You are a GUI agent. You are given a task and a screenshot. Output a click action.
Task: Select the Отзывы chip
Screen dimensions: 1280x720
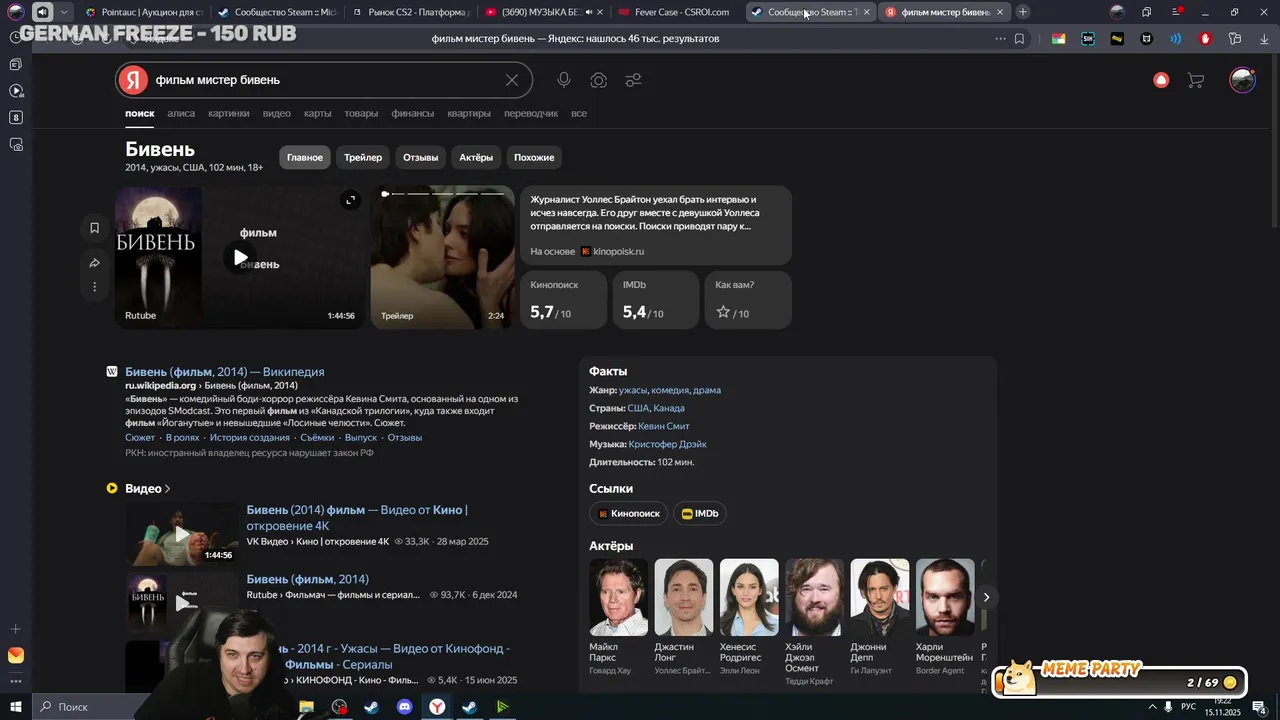click(x=421, y=158)
